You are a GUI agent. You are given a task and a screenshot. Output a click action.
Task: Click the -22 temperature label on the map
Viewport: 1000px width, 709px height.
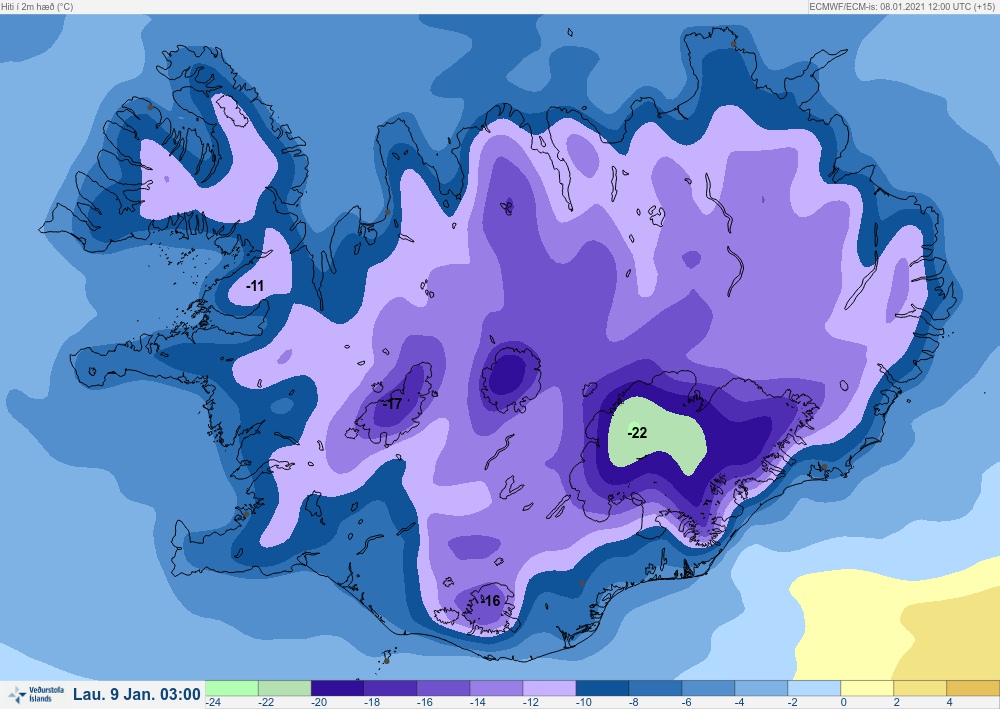pyautogui.click(x=637, y=433)
